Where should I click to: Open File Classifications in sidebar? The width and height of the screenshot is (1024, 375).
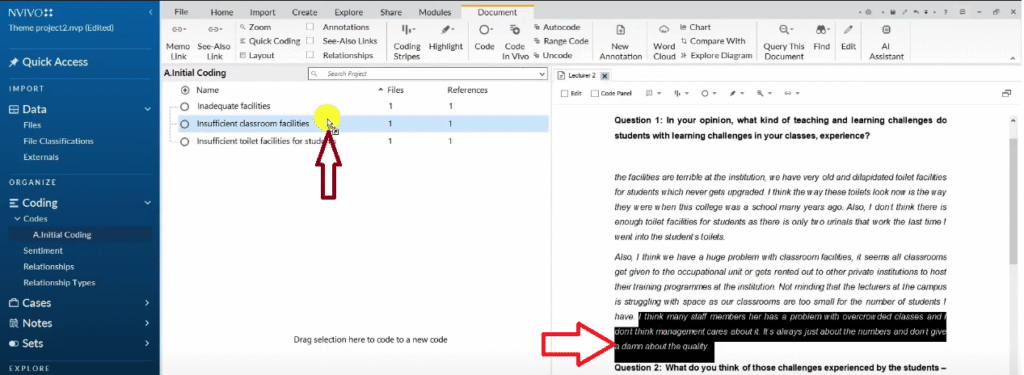58,141
